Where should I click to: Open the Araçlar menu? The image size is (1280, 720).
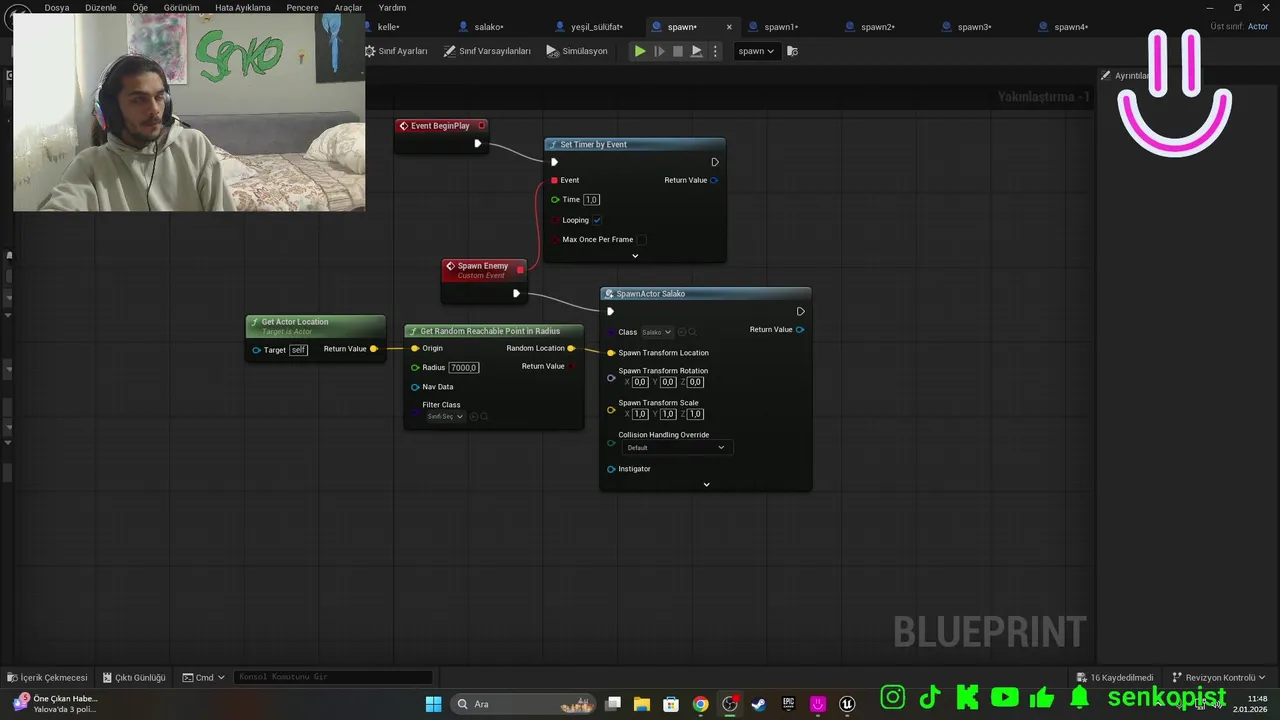348,7
